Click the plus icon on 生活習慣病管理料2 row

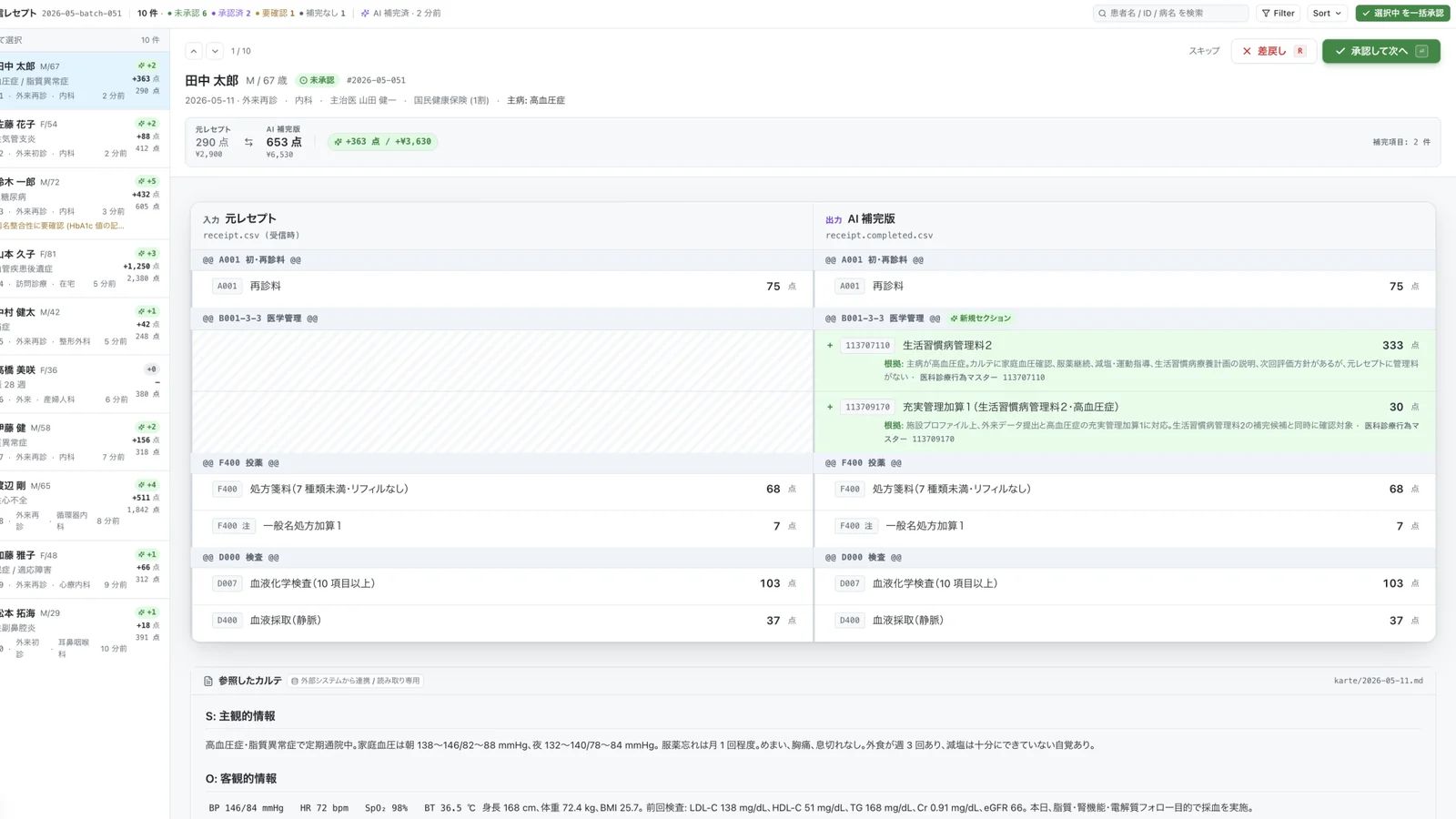pyautogui.click(x=830, y=346)
